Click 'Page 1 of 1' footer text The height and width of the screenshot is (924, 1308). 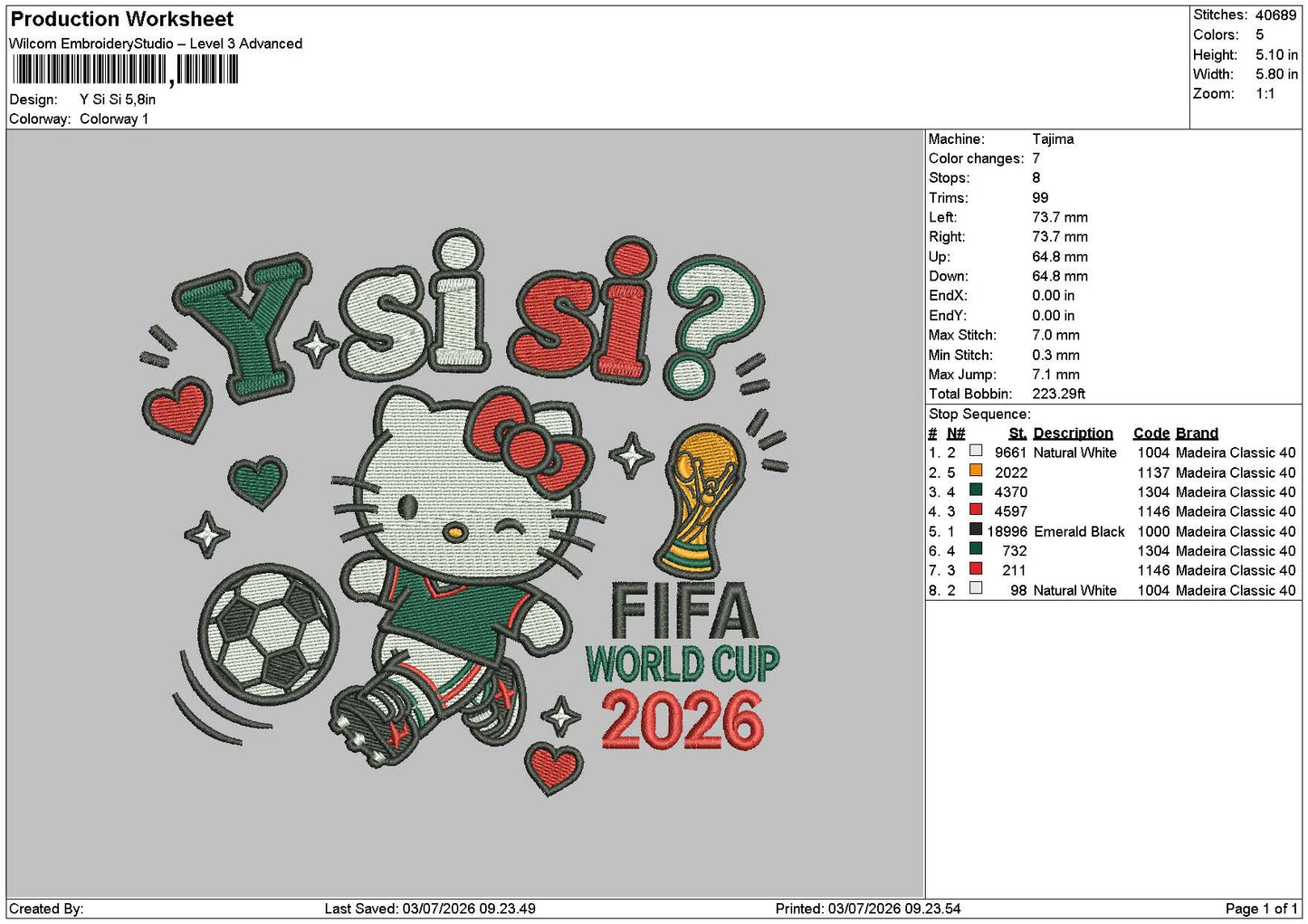click(1262, 909)
